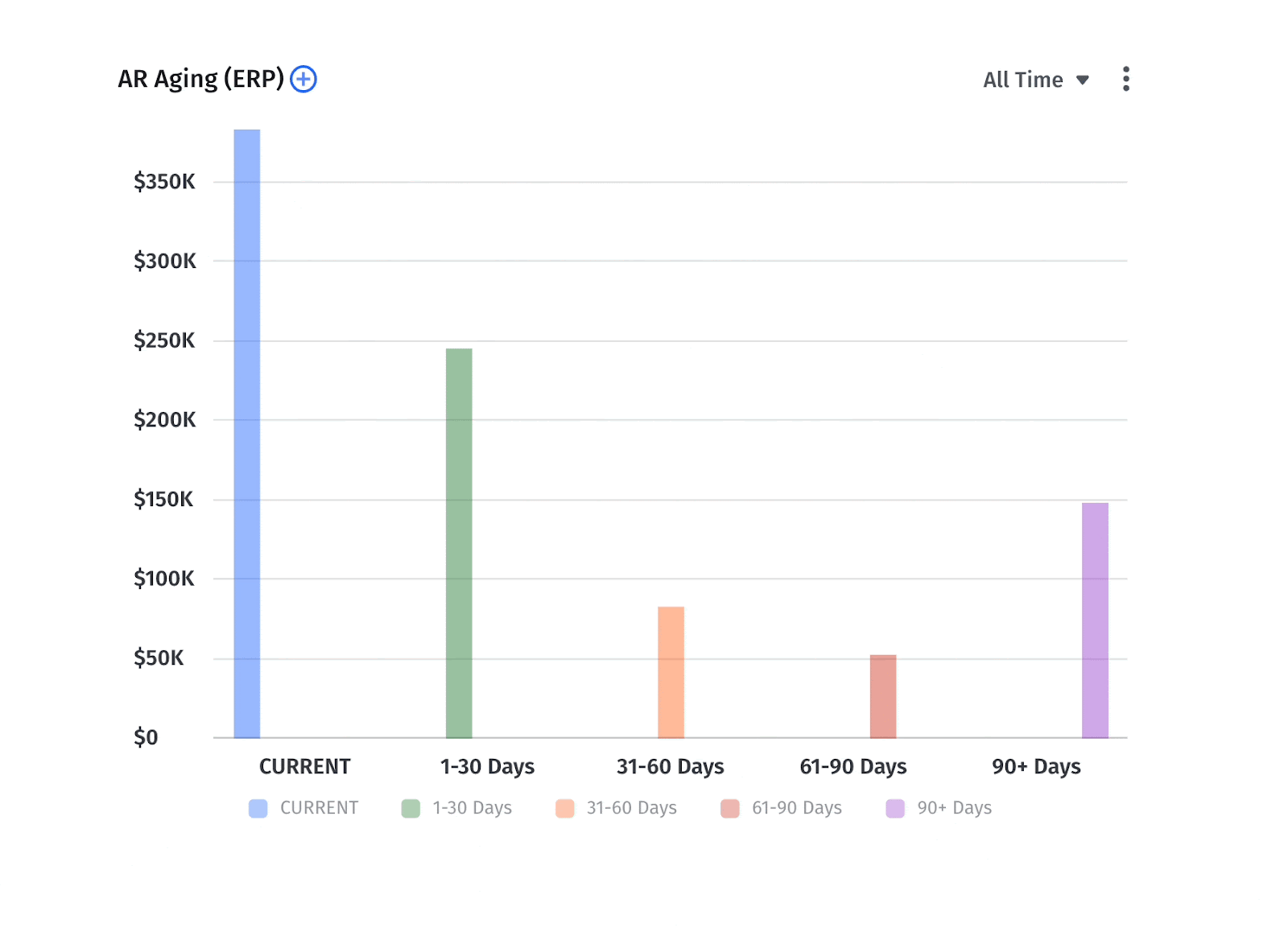Select the red 61-90 Days bar
Viewport: 1288px width, 944px height.
coord(883,696)
